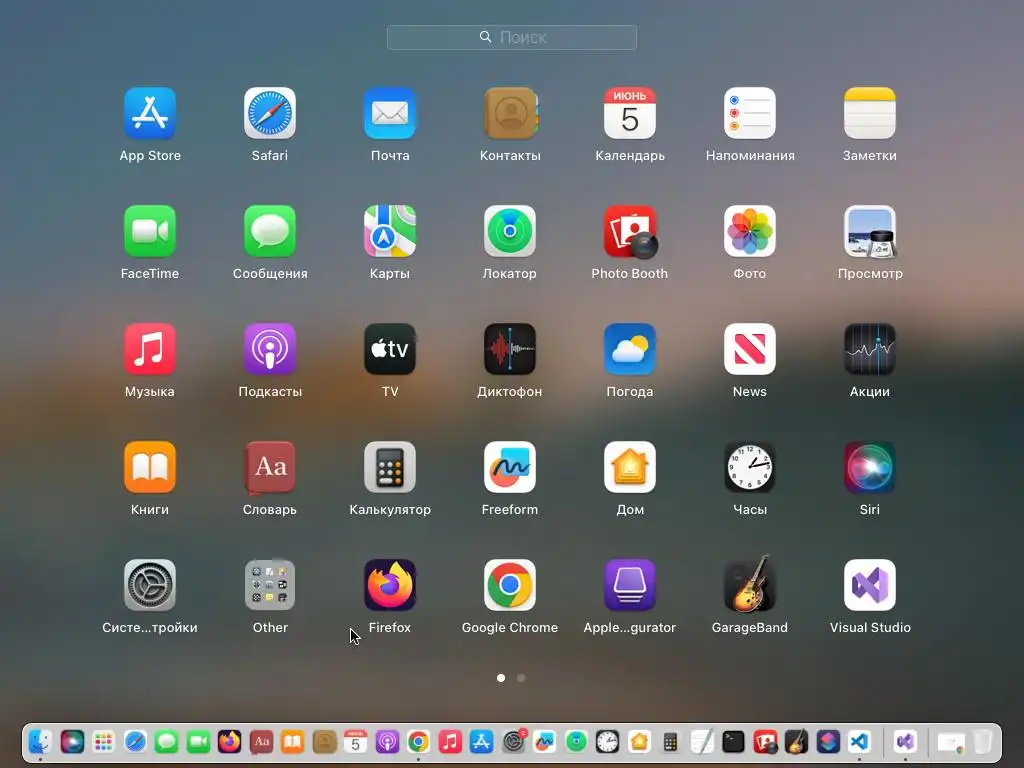This screenshot has width=1024, height=768.
Task: Open App Store from the Launchpad grid
Action: point(150,114)
